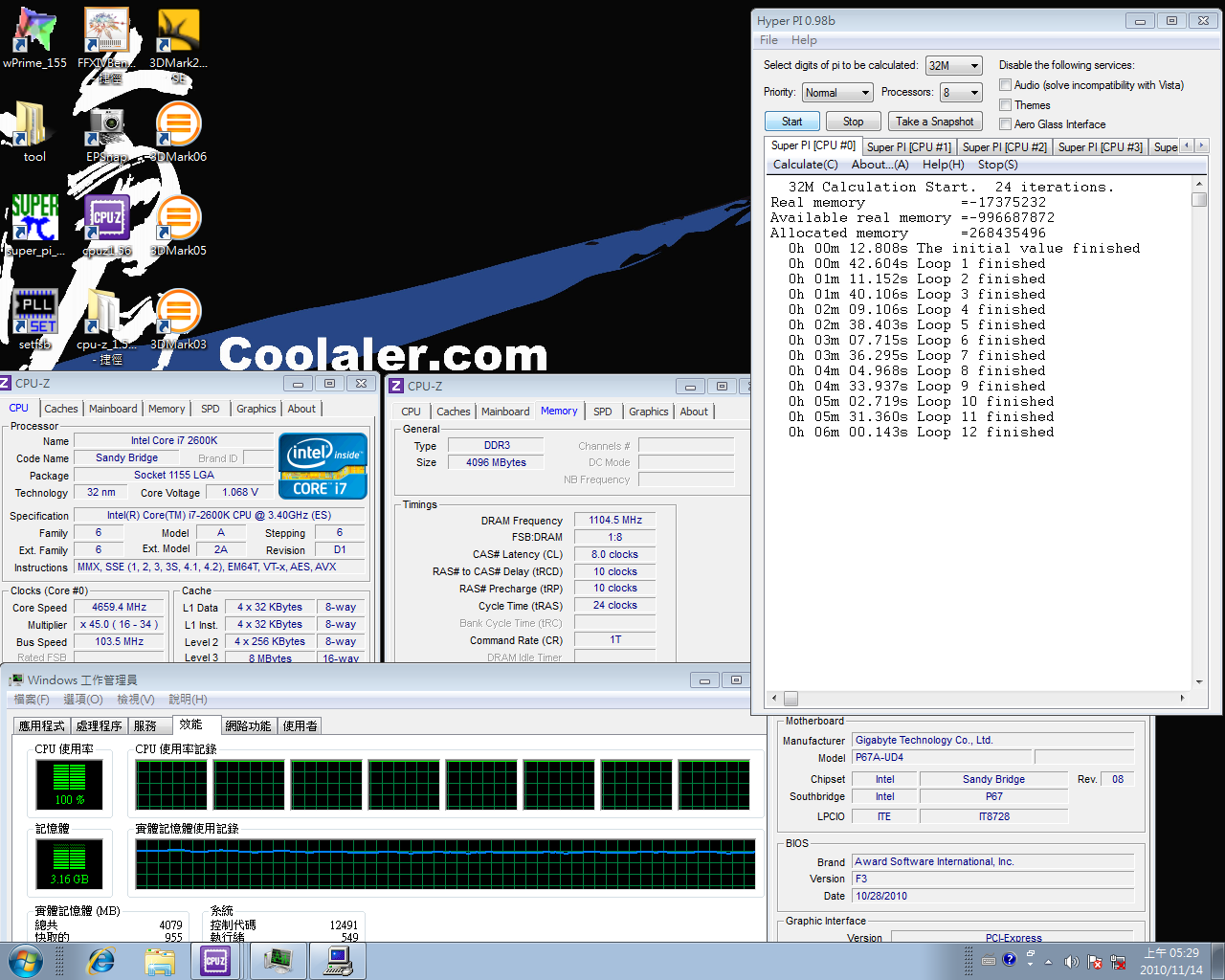The image size is (1225, 980).
Task: Open the 3DMark05 desktop shortcut
Action: coord(178,226)
